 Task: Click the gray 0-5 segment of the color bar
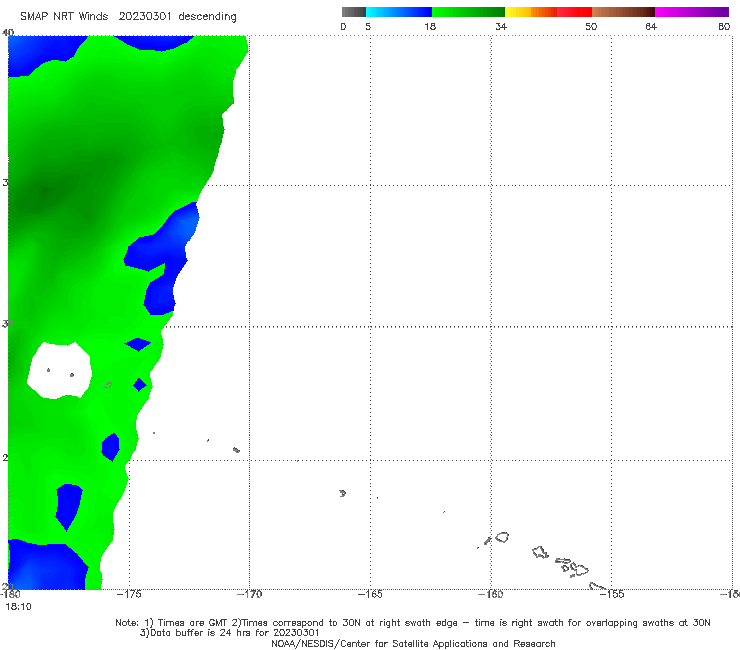click(354, 12)
